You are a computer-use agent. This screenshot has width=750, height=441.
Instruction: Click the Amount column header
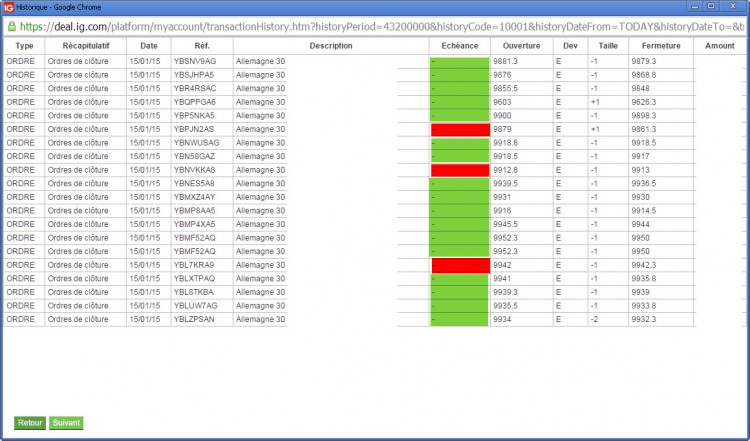click(x=720, y=46)
